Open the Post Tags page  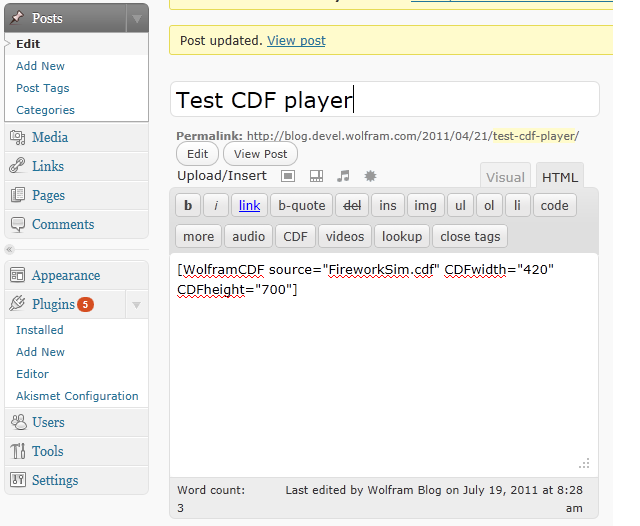42,88
